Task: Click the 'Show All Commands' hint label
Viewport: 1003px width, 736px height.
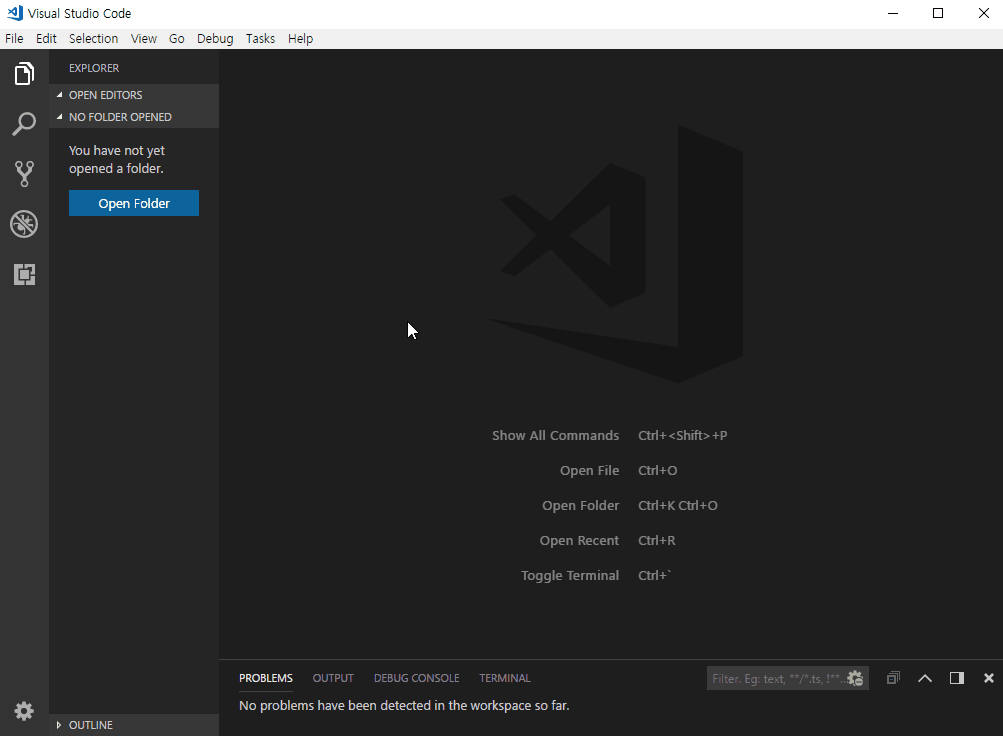Action: click(x=555, y=435)
